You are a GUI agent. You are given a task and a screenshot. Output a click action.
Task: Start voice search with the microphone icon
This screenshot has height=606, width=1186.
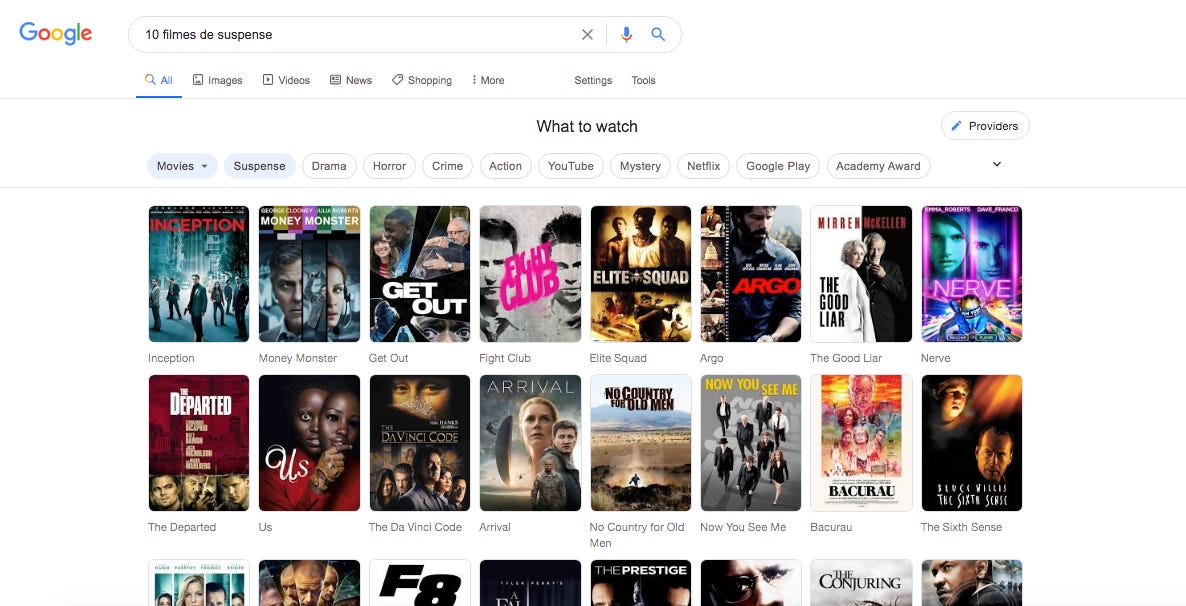point(626,34)
